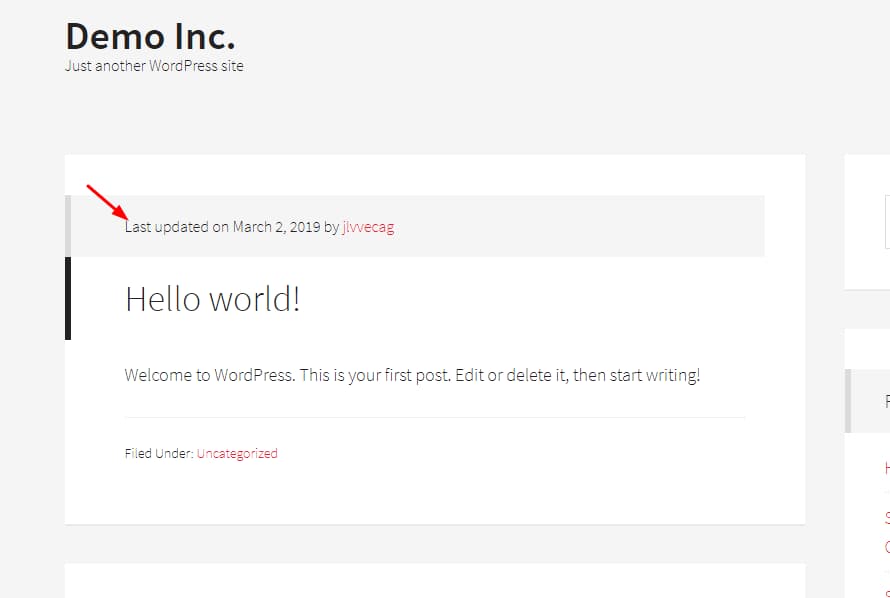Open the Hello world! post title
The image size is (890, 598).
[x=213, y=298]
